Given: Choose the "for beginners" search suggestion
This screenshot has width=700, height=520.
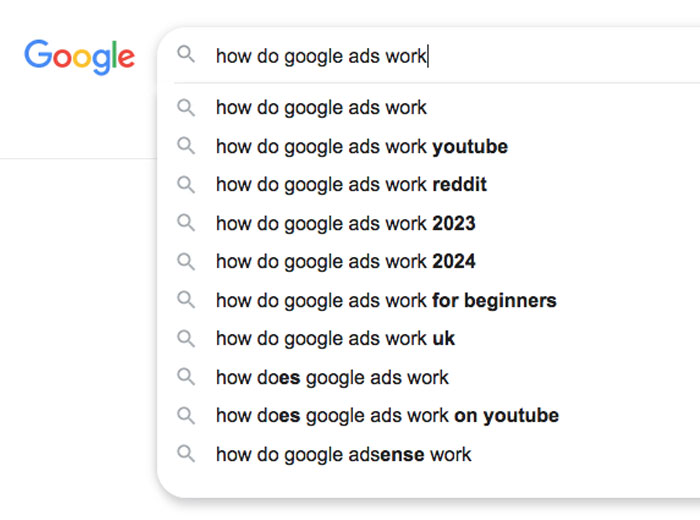Looking at the screenshot, I should (x=386, y=301).
